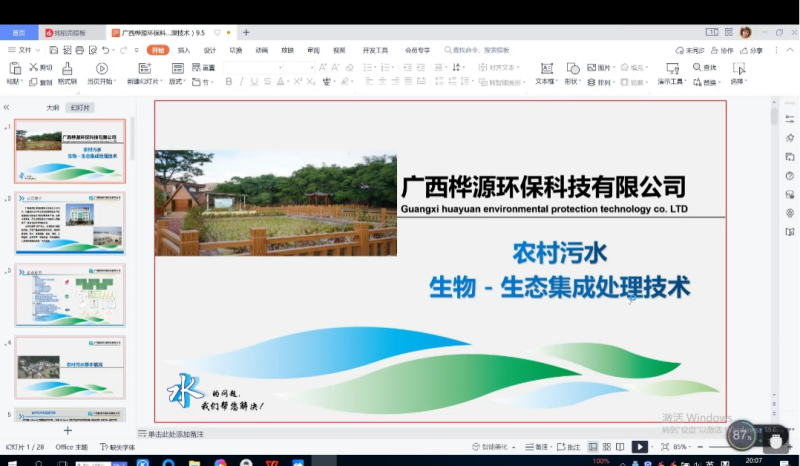Start slideshow from current slide (当页开始)
The width and height of the screenshot is (800, 466).
coord(101,69)
